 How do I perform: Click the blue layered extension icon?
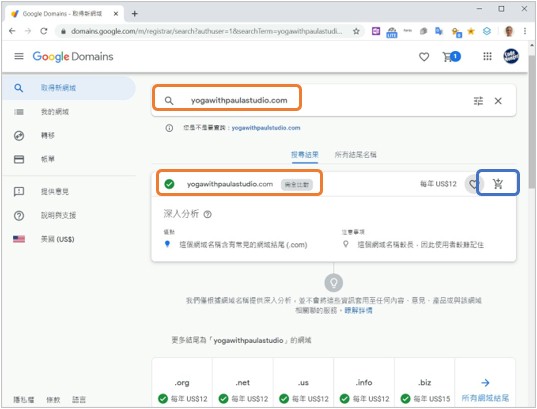tap(487, 32)
